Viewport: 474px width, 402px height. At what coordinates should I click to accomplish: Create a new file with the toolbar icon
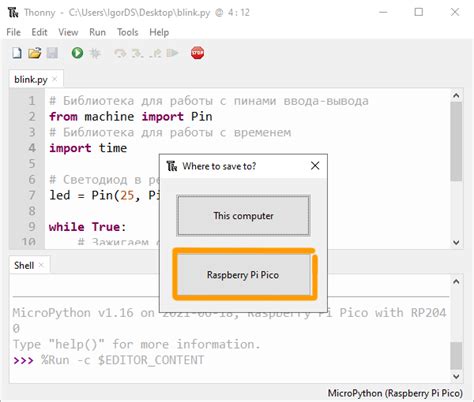tap(17, 53)
